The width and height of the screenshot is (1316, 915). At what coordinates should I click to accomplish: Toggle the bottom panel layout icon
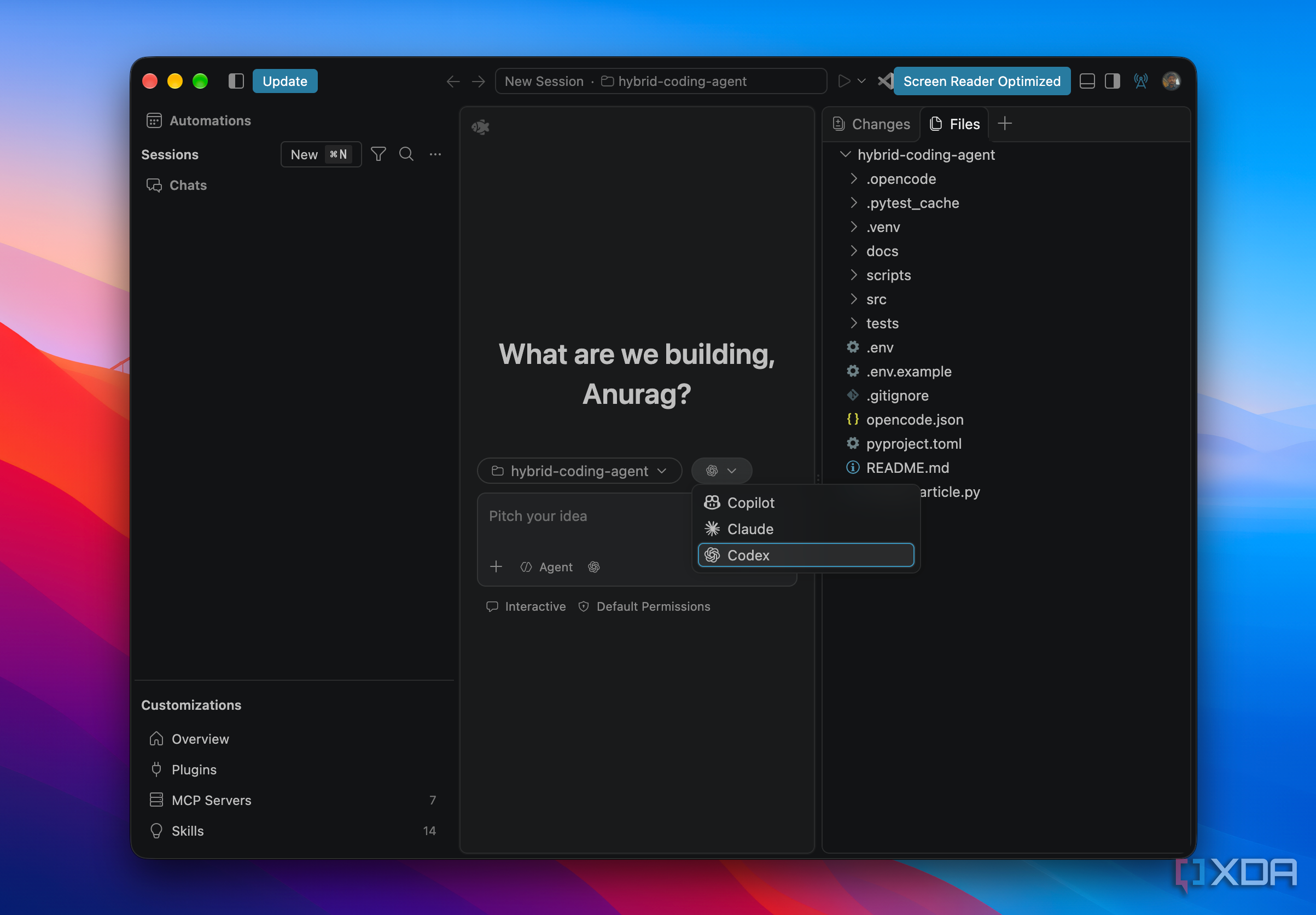(1087, 81)
